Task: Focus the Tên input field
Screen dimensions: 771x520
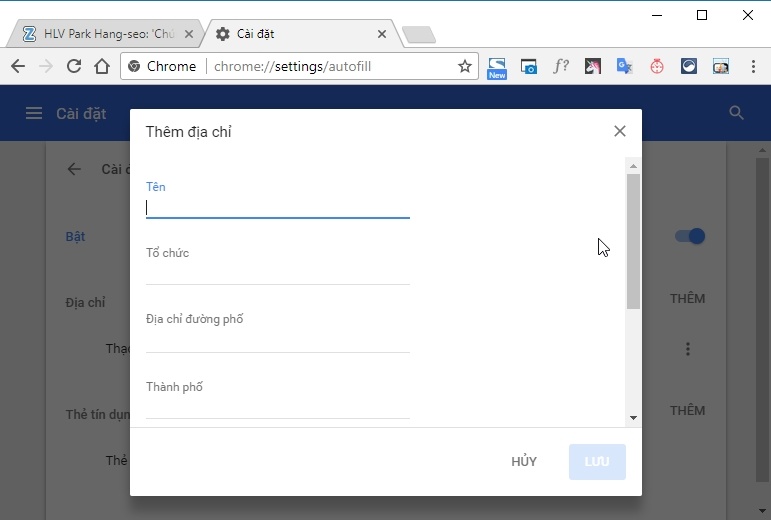Action: coord(278,208)
